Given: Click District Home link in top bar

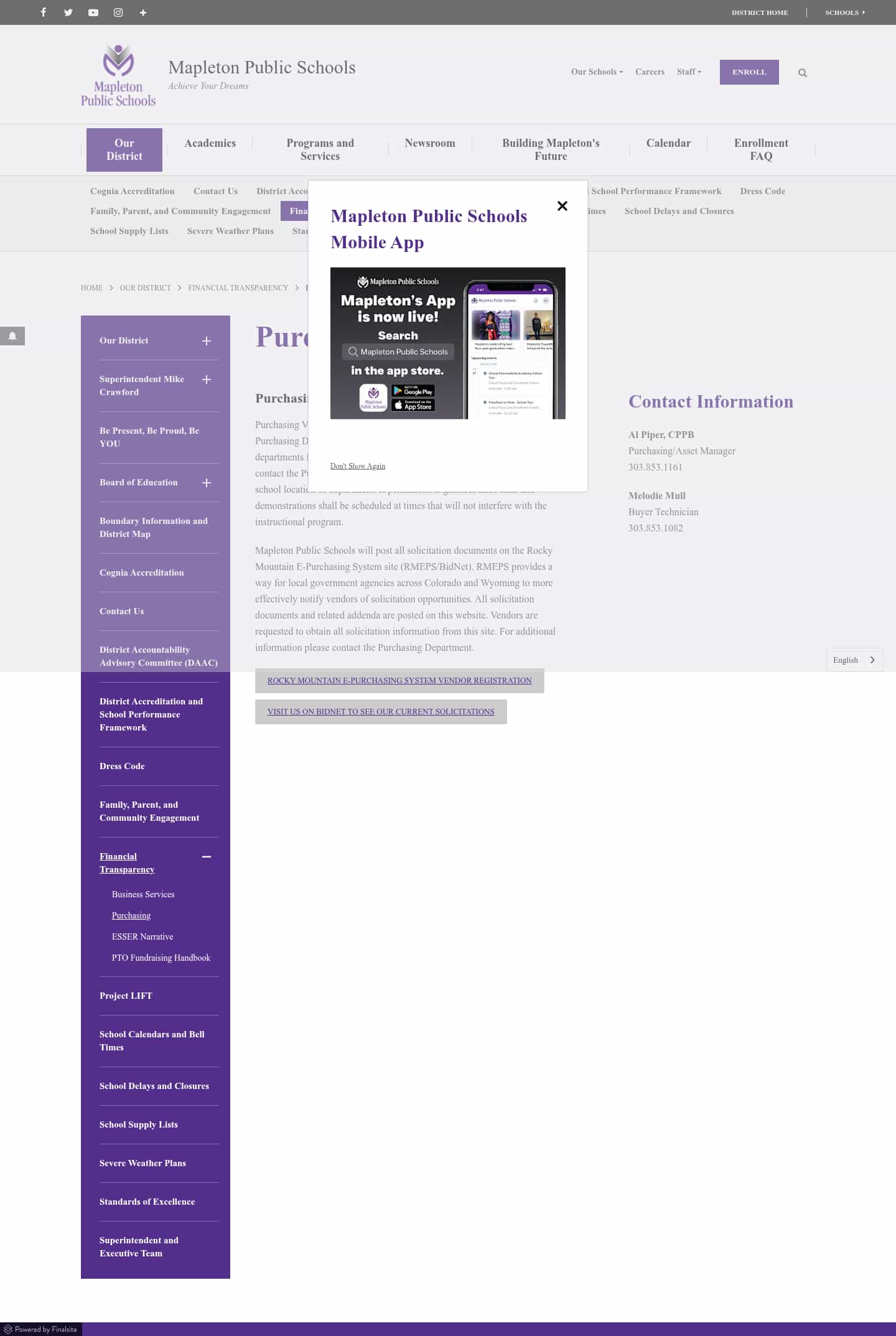Looking at the screenshot, I should [760, 12].
